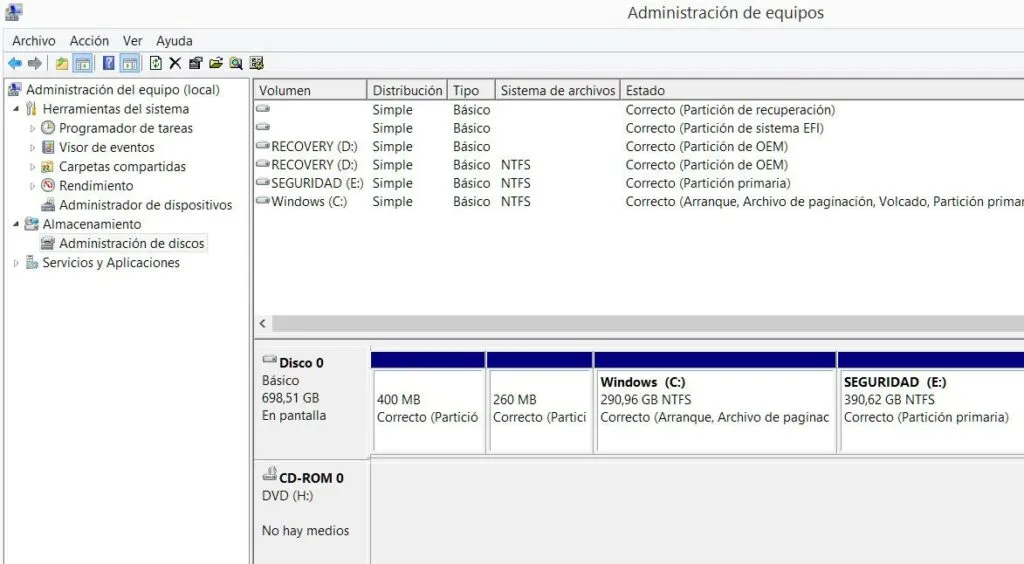Image resolution: width=1024 pixels, height=564 pixels.
Task: Select Carpetas compartidas icon
Action: (x=48, y=166)
